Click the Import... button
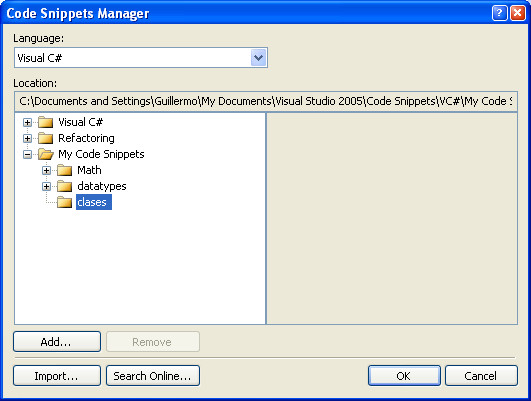The width and height of the screenshot is (531, 401). click(57, 376)
